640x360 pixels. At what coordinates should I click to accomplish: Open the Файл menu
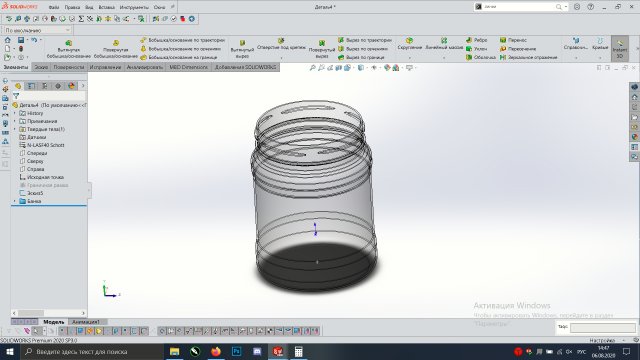[x=53, y=7]
